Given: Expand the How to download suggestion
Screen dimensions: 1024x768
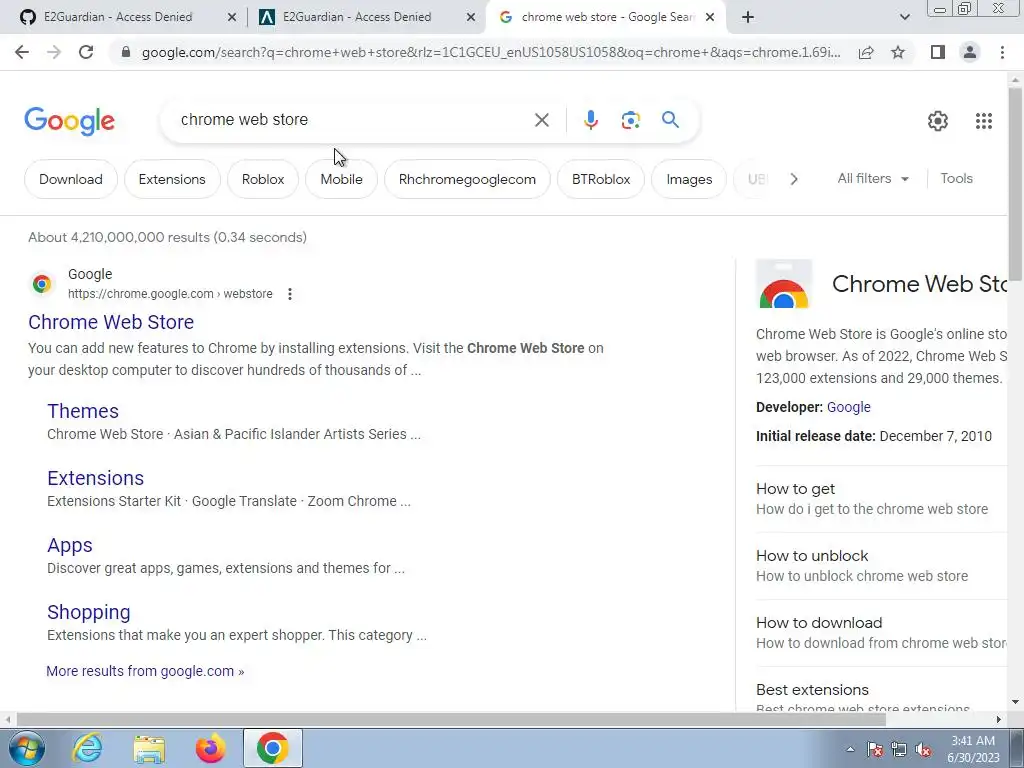Looking at the screenshot, I should (881, 633).
